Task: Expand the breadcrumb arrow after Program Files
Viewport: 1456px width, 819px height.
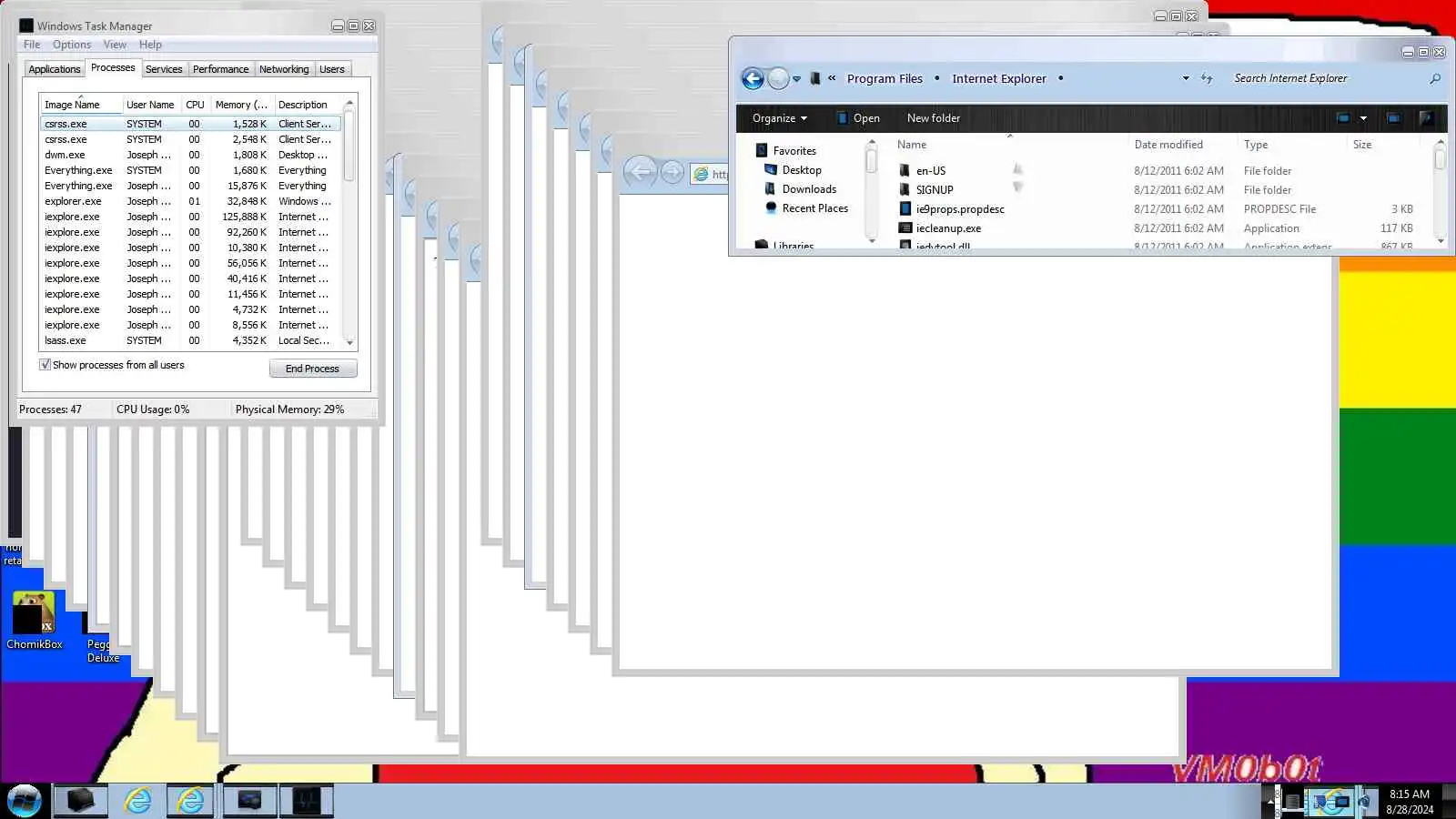Action: 937,78
